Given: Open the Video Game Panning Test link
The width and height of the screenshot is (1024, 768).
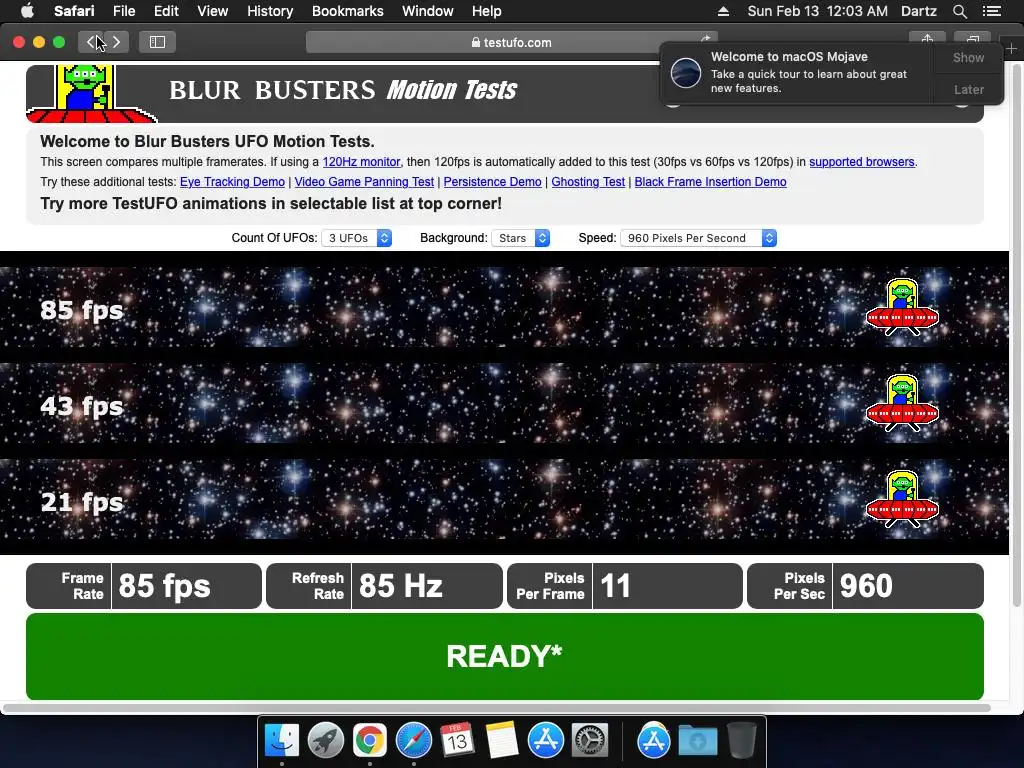Looking at the screenshot, I should pos(364,182).
